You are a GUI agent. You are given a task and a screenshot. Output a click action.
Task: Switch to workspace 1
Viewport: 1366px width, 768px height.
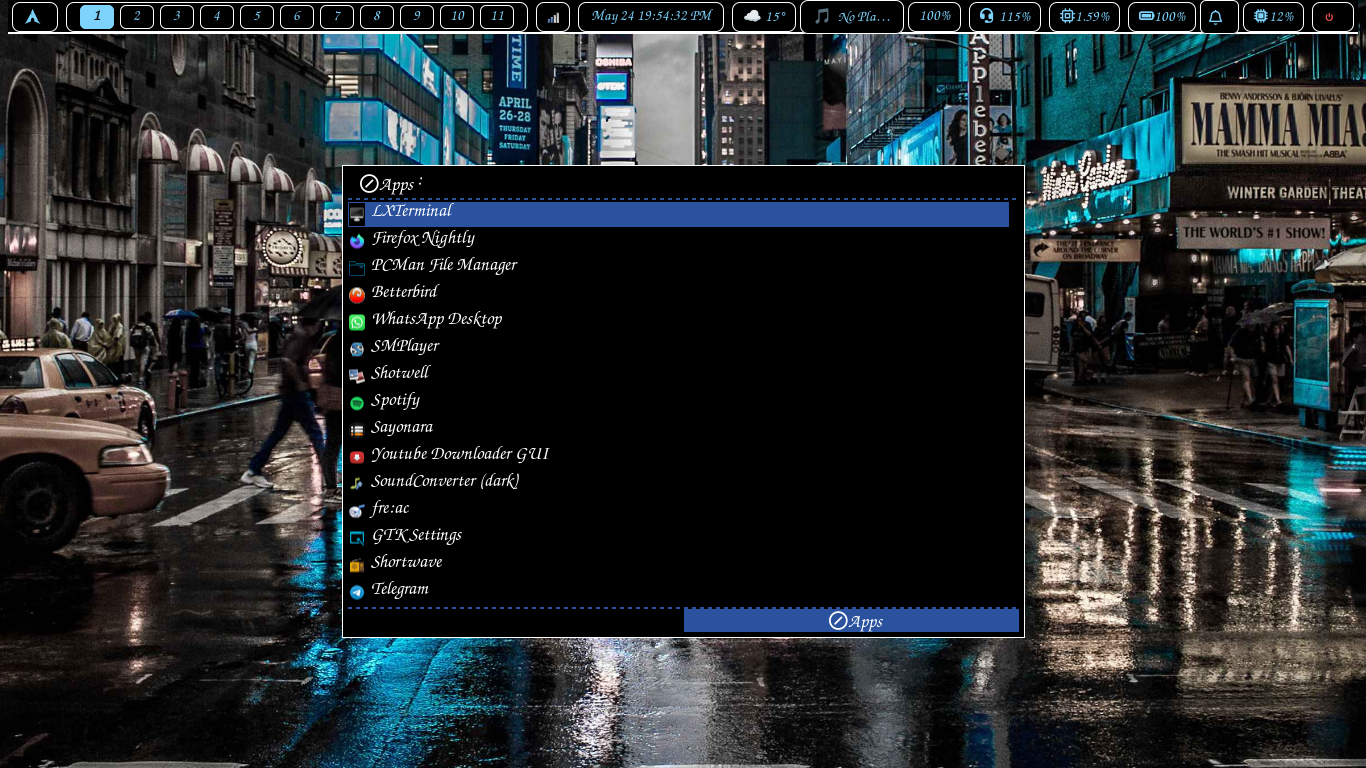point(97,16)
